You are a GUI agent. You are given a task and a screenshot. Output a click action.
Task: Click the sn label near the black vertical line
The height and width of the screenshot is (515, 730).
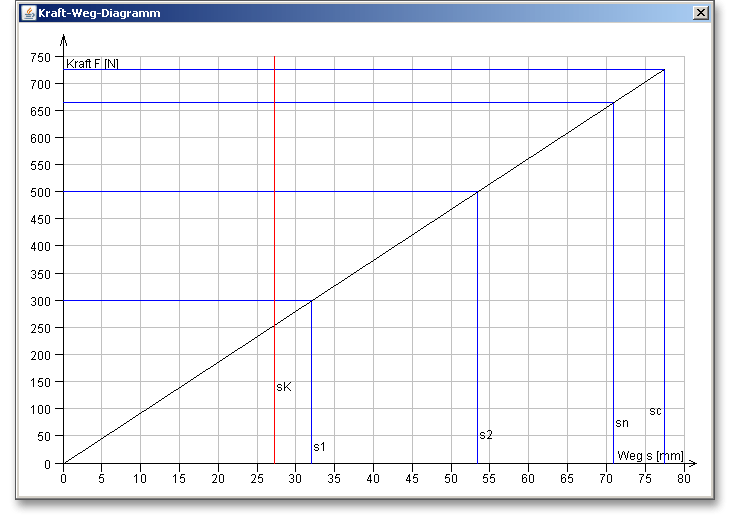(621, 423)
